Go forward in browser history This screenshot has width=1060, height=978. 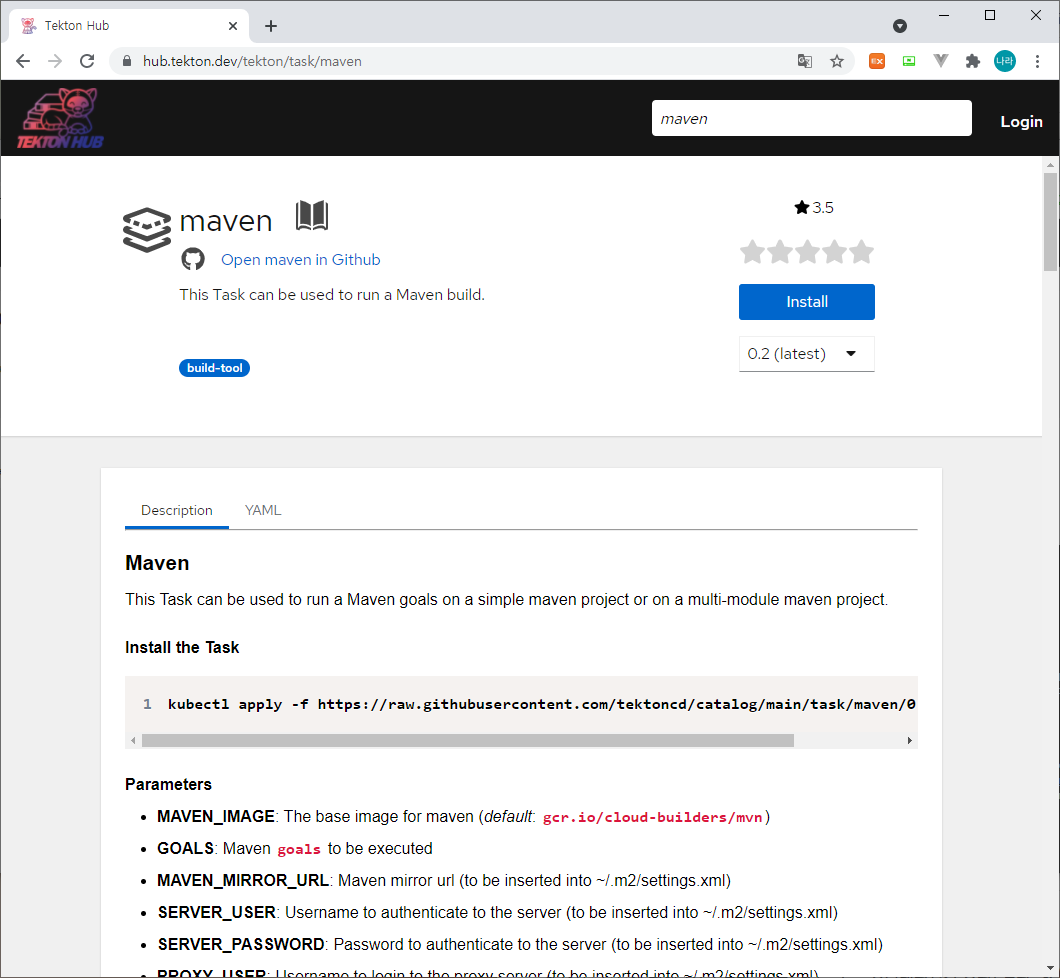pos(55,62)
